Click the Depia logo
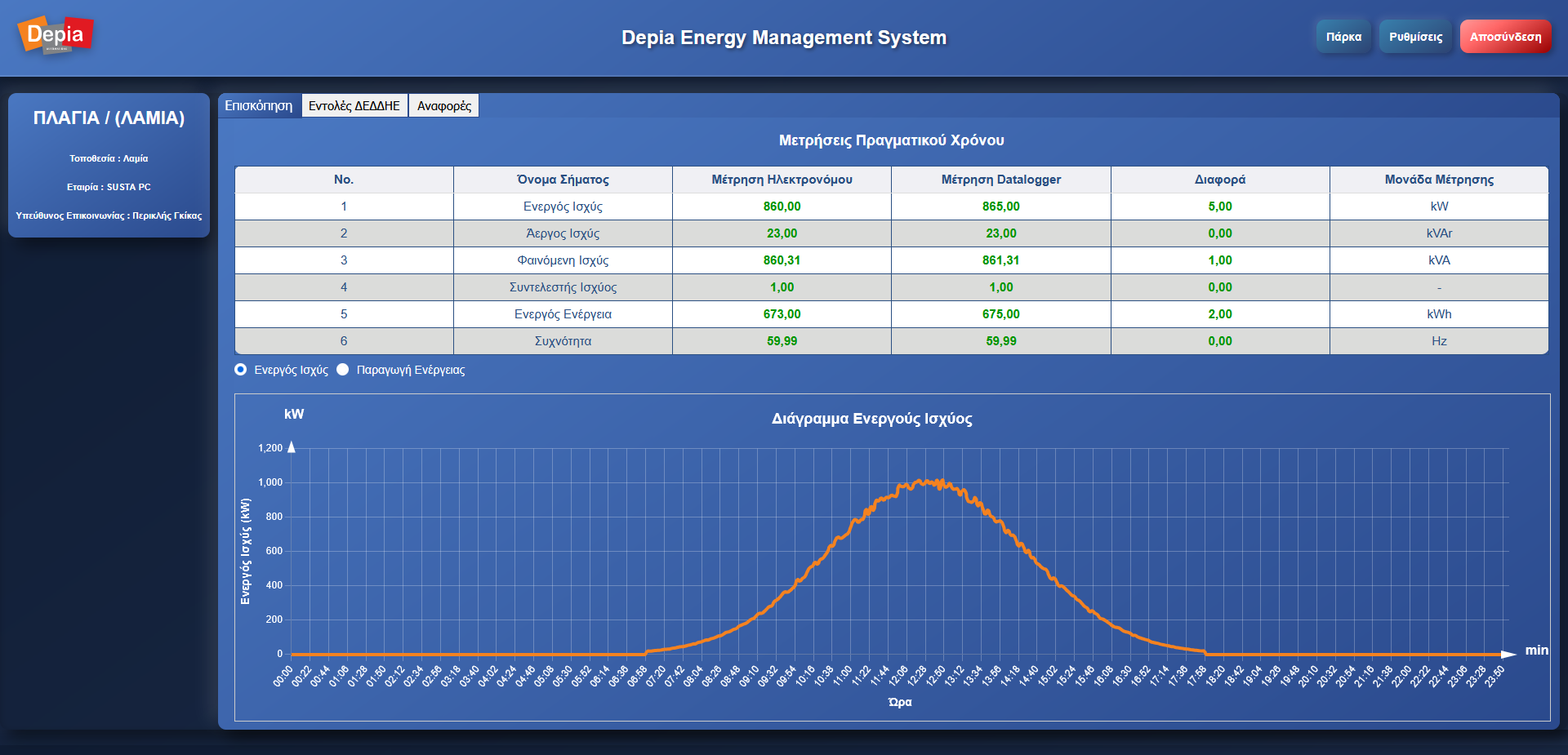 [56, 36]
